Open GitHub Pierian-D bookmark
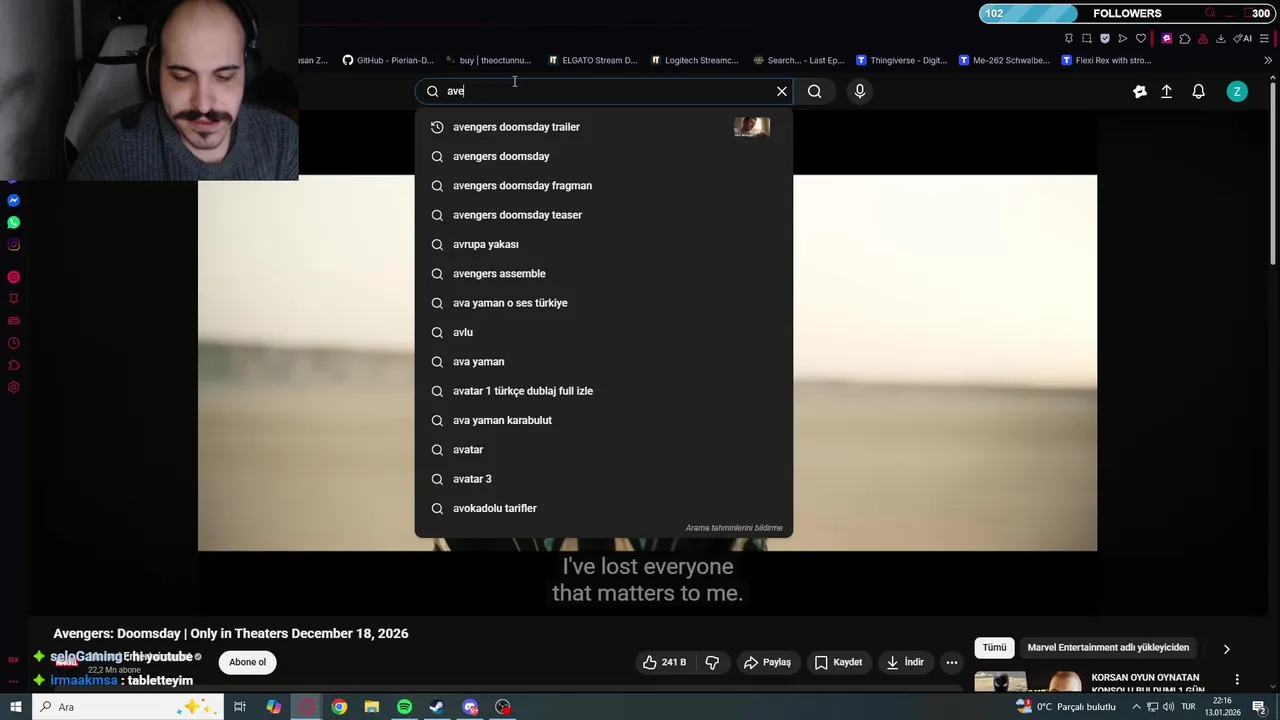 point(388,60)
